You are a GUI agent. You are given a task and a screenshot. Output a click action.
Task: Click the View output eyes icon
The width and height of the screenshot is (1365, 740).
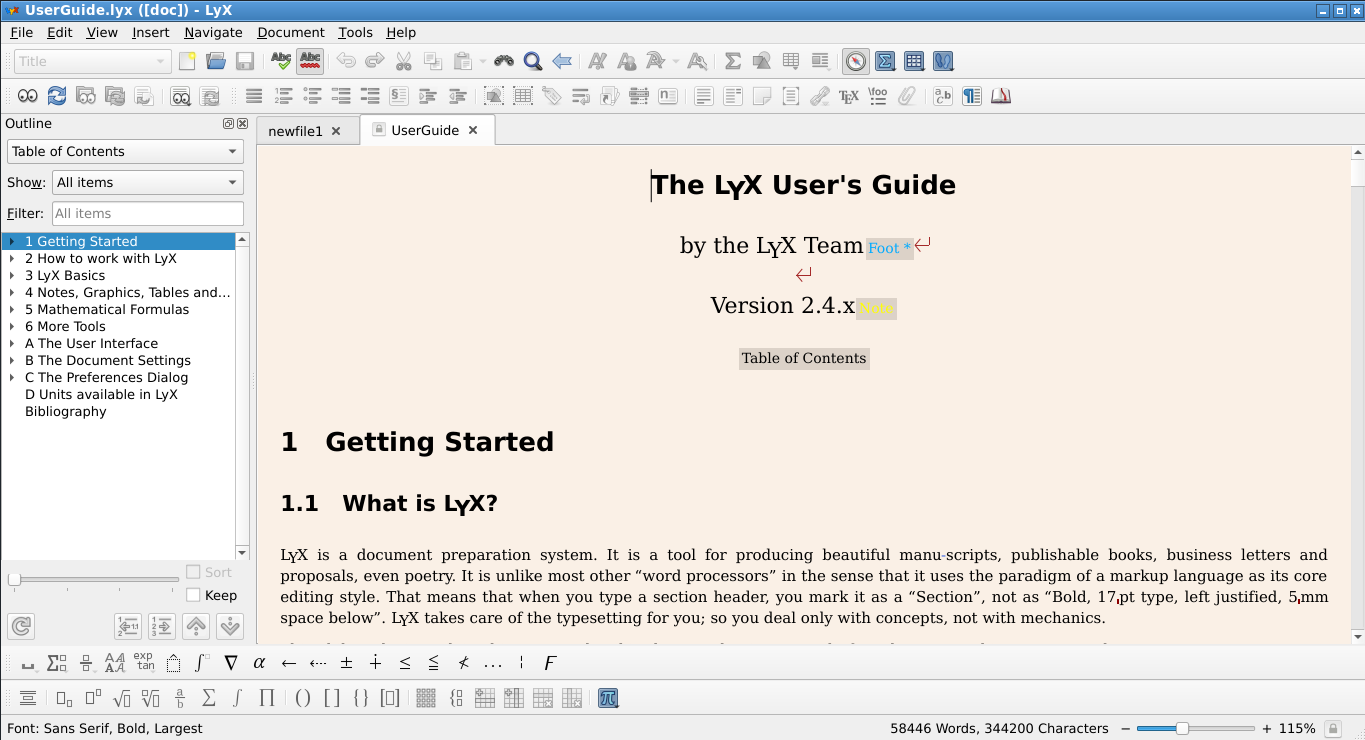[27, 96]
